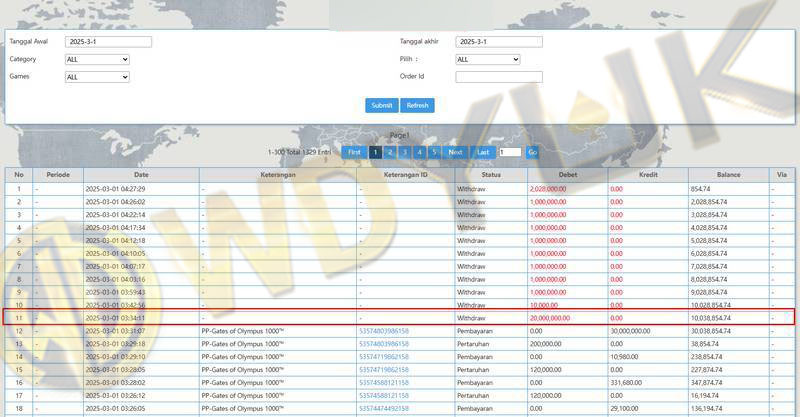
Task: Select page 1 in pagination
Action: pos(376,152)
